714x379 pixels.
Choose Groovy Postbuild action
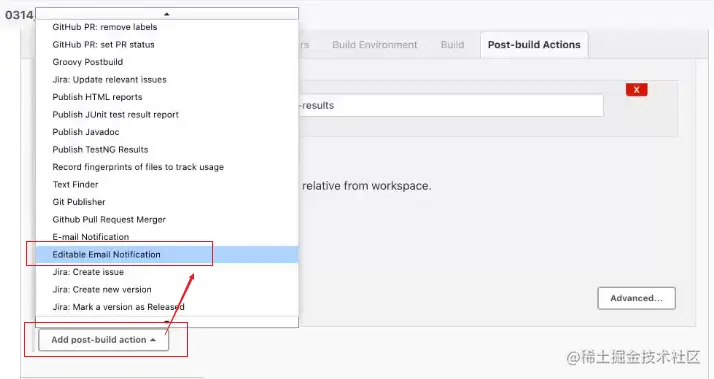(167, 62)
